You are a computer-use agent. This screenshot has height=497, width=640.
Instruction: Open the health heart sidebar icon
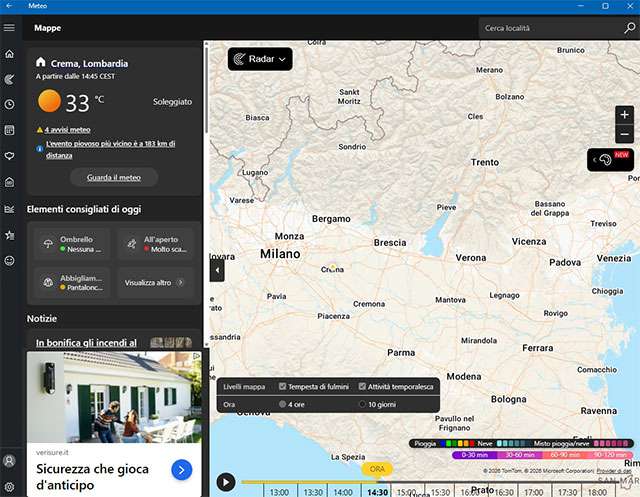[9, 156]
